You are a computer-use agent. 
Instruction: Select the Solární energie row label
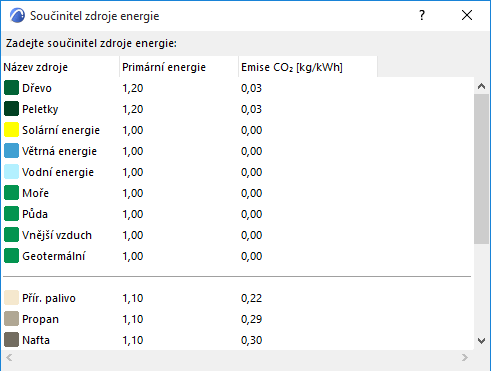pyautogui.click(x=61, y=130)
